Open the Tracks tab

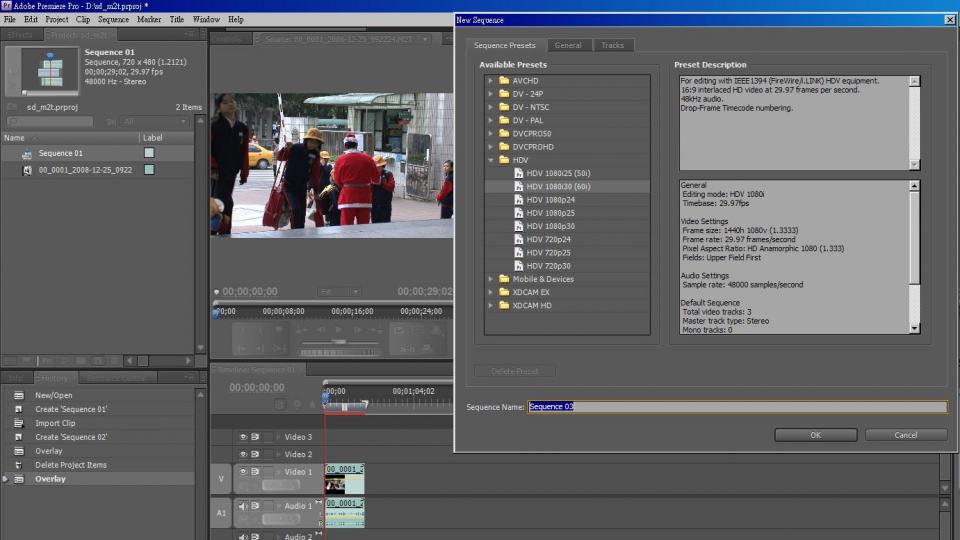point(612,45)
